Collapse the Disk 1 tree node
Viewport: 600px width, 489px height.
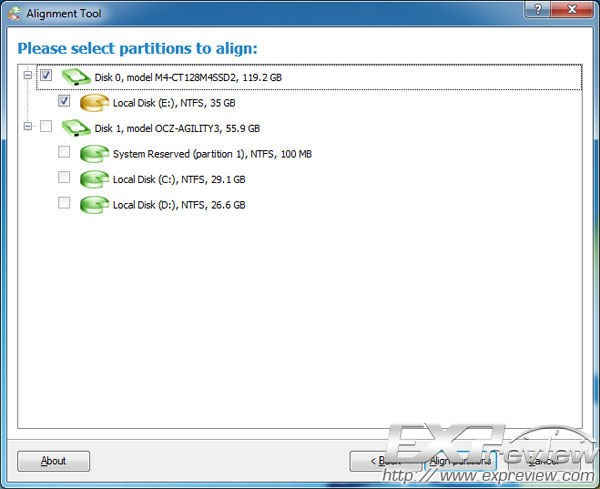coord(28,126)
